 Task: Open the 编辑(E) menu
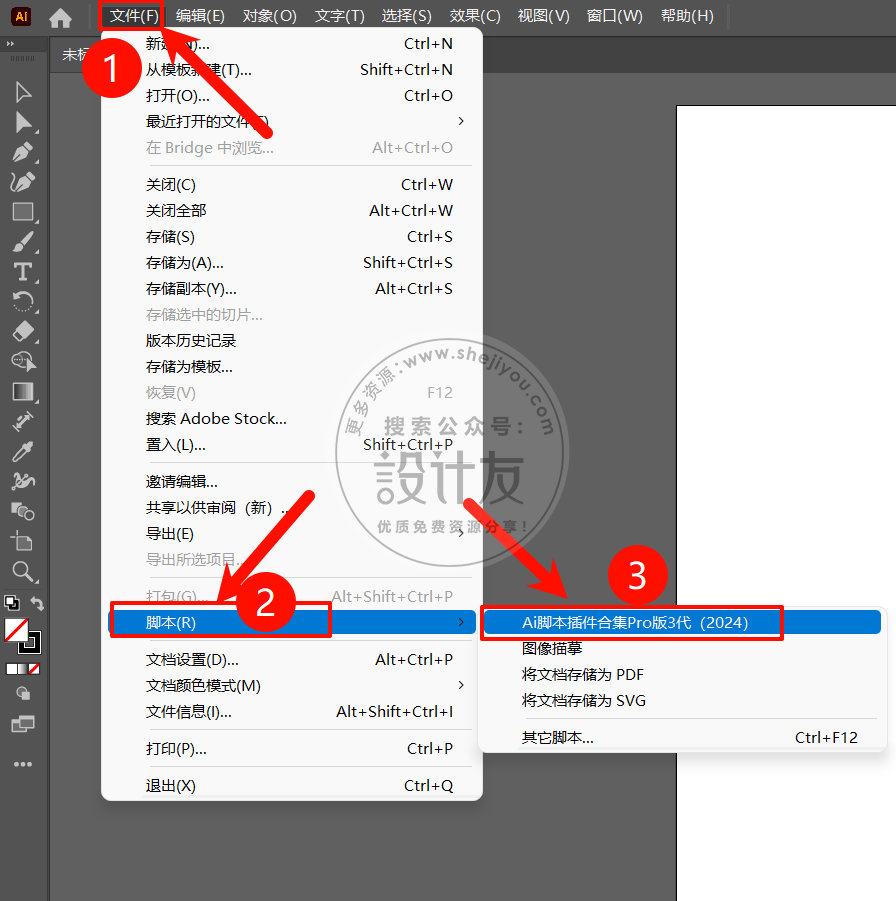(200, 16)
